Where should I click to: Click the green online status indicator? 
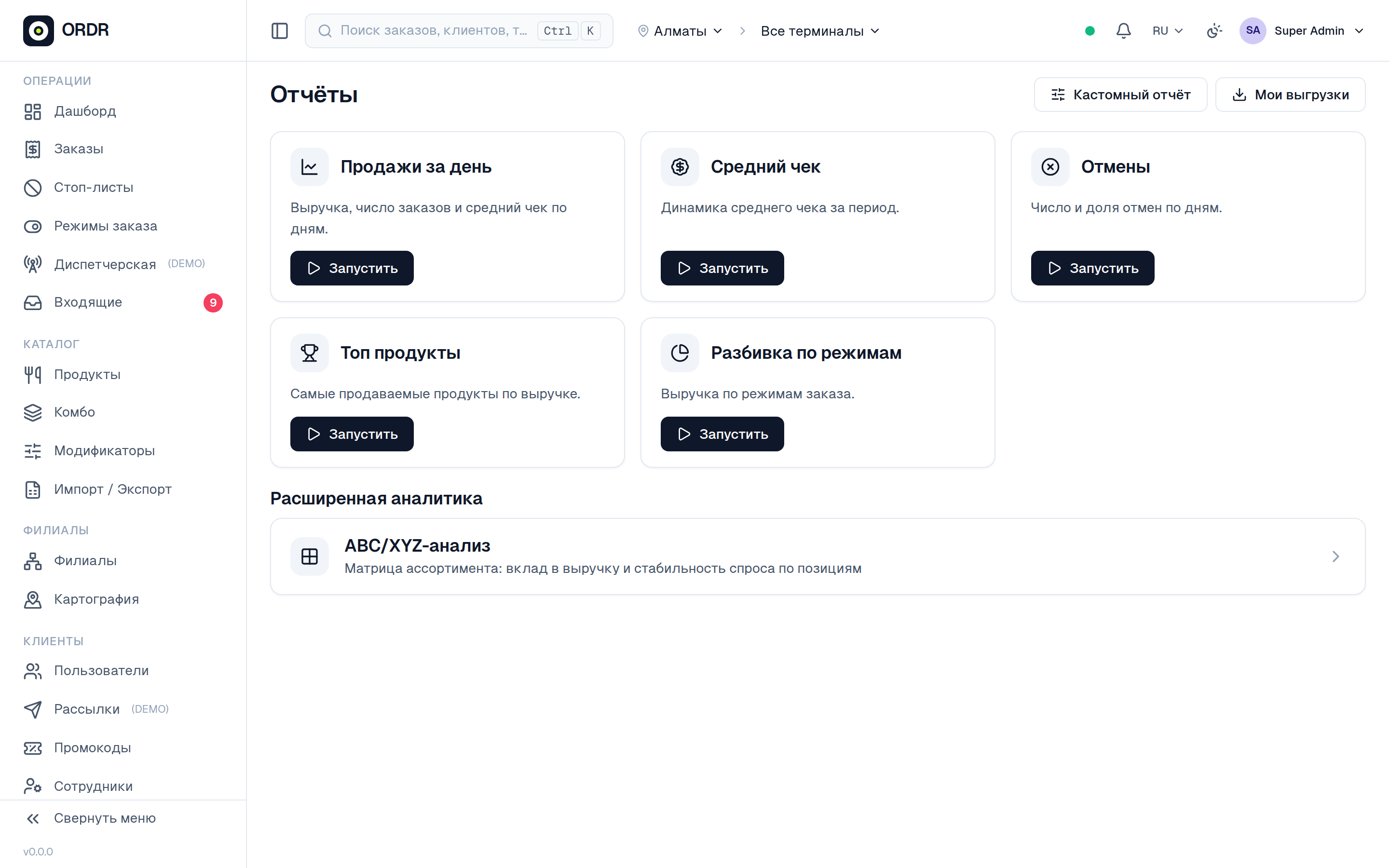coord(1090,31)
